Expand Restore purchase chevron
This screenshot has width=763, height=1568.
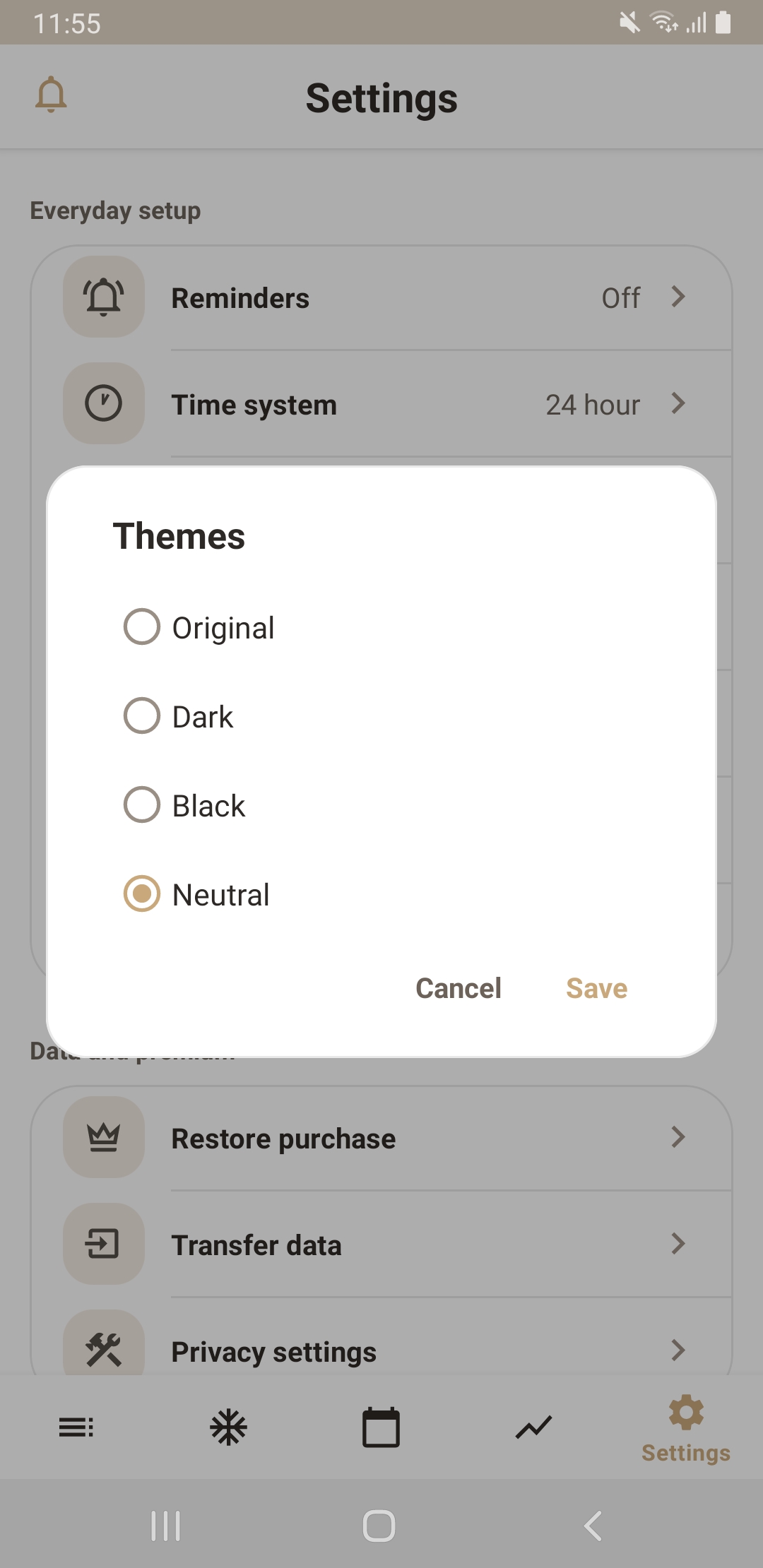click(x=678, y=1137)
